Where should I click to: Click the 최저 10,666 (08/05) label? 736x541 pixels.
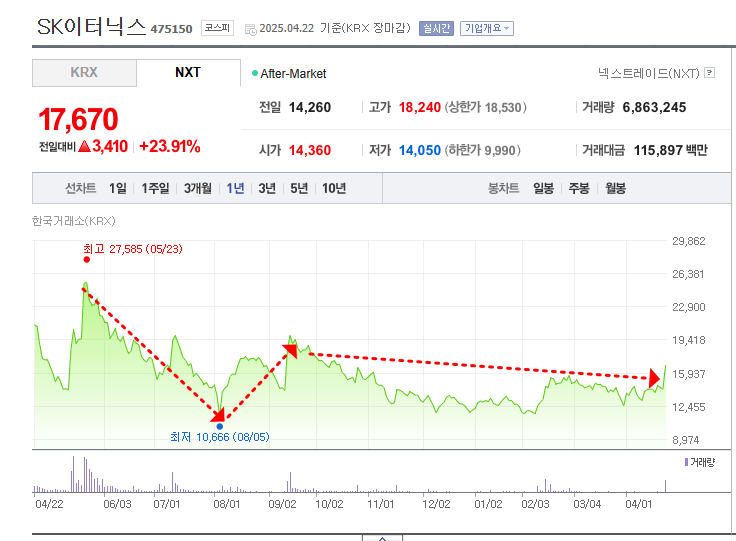tap(220, 437)
